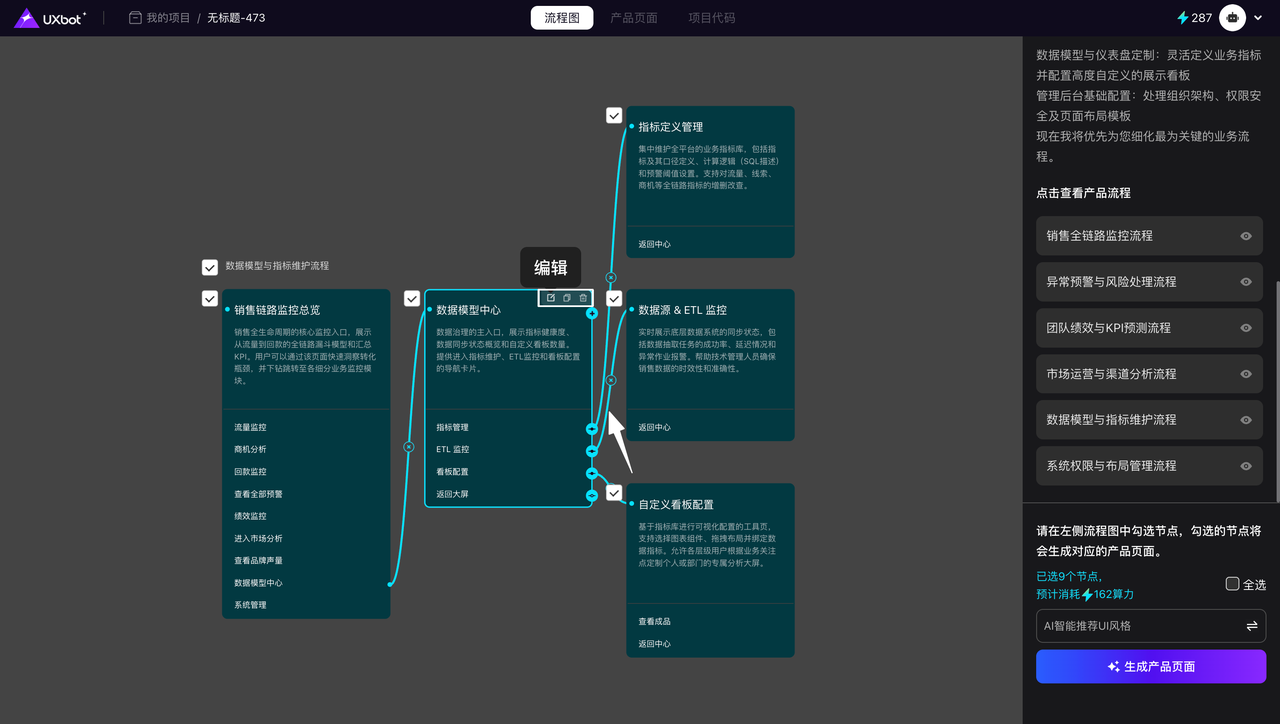The width and height of the screenshot is (1280, 724).
Task: Switch to the 产品页面 tab
Action: pyautogui.click(x=634, y=18)
